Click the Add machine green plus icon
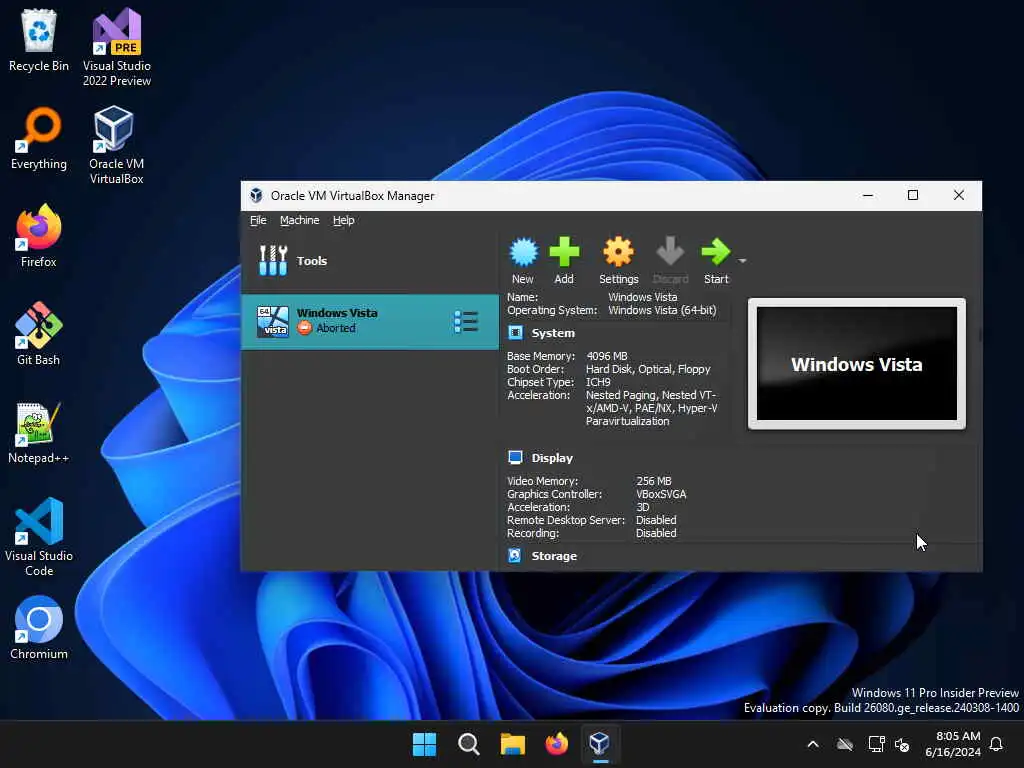The image size is (1024, 768). 564,253
